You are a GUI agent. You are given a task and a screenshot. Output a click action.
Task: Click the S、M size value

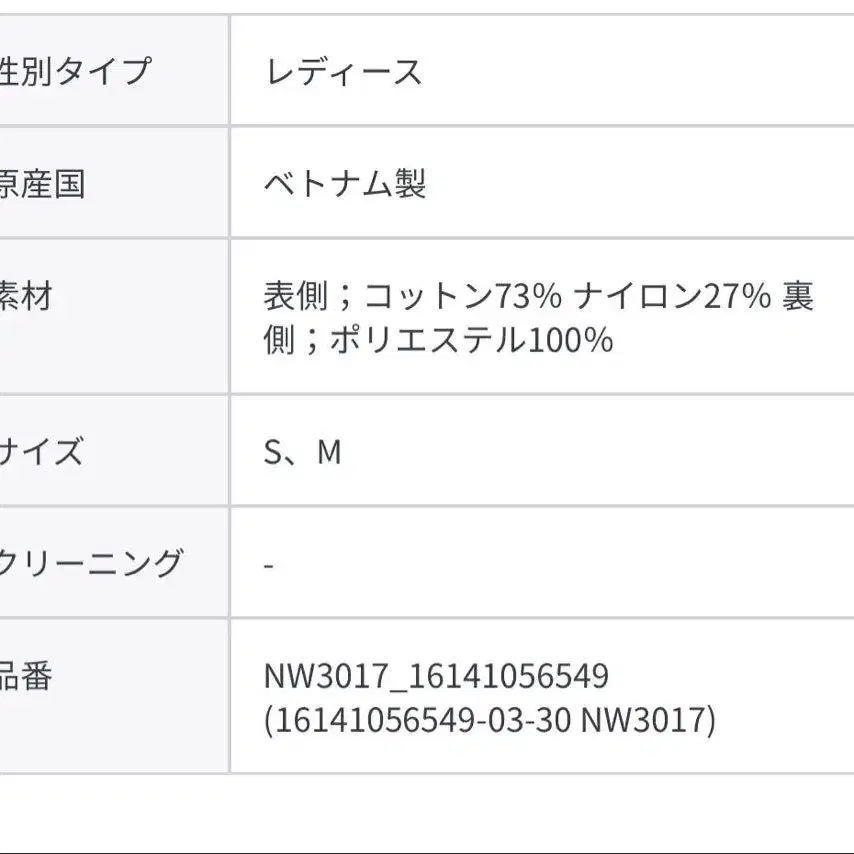pos(303,452)
